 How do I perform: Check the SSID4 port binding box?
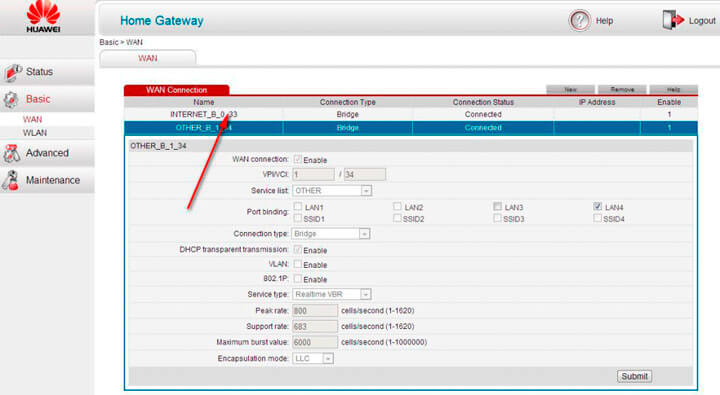tap(597, 218)
